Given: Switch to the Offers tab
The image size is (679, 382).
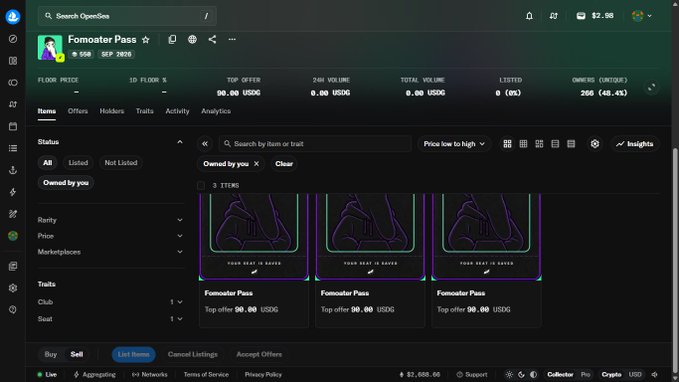Looking at the screenshot, I should (x=78, y=111).
